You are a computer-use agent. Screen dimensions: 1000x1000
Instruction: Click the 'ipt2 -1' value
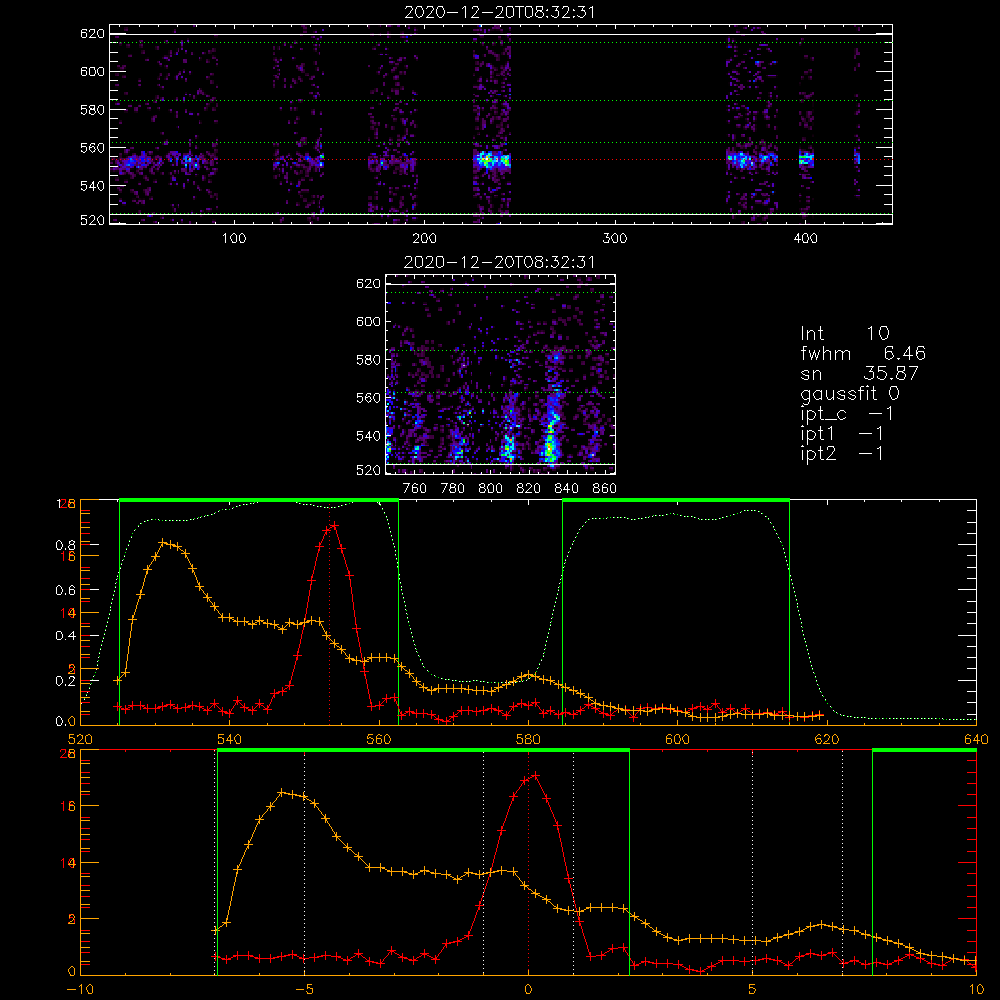[x=842, y=453]
